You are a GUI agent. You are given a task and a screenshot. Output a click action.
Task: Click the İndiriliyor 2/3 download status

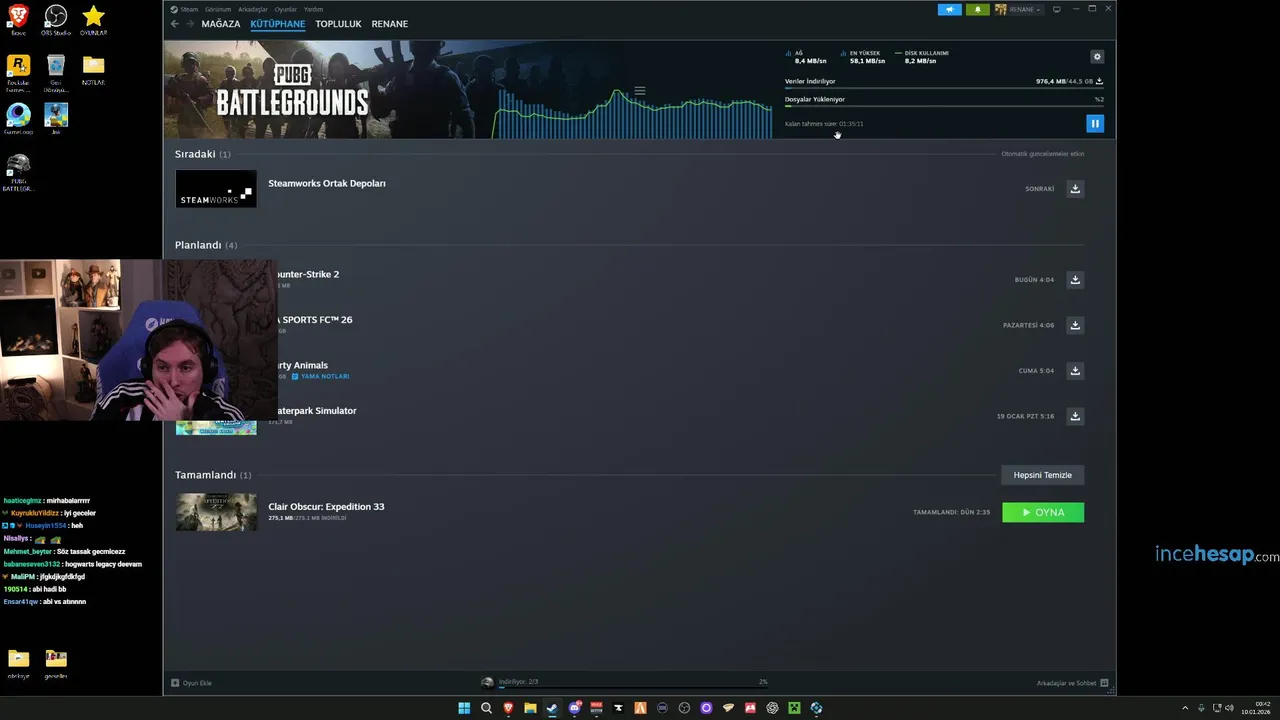pyautogui.click(x=519, y=682)
